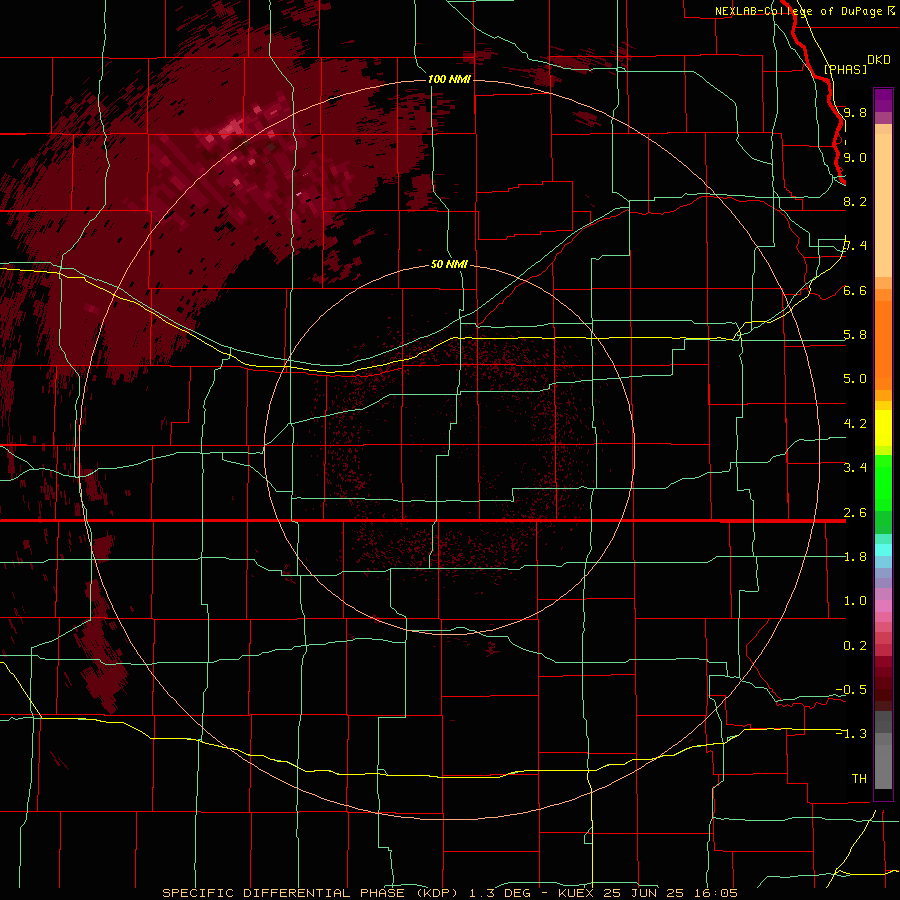This screenshot has height=900, width=900.
Task: Click the 9.8 scale value
Action: click(855, 112)
